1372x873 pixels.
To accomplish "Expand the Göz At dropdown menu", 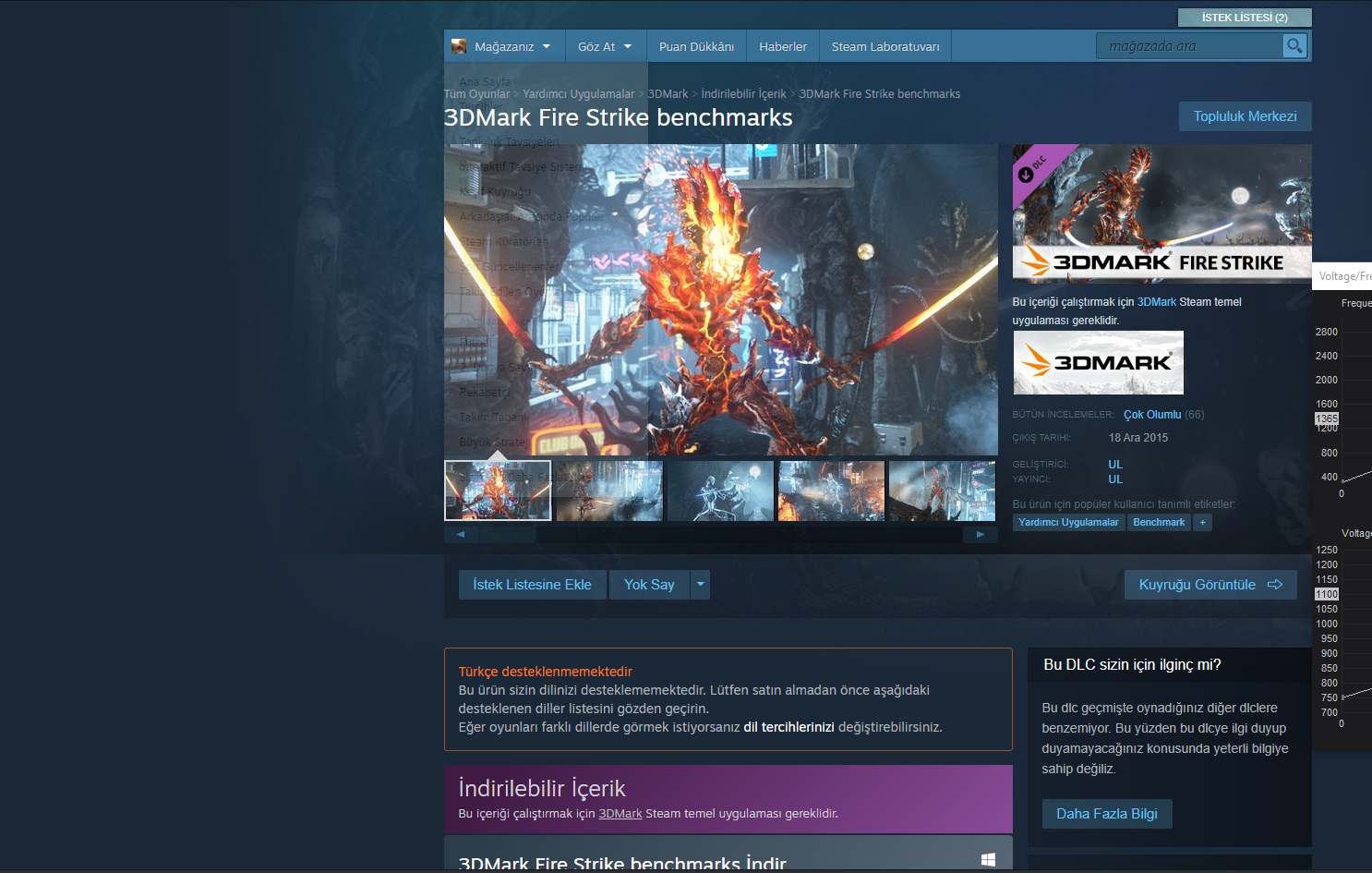I will tap(605, 46).
